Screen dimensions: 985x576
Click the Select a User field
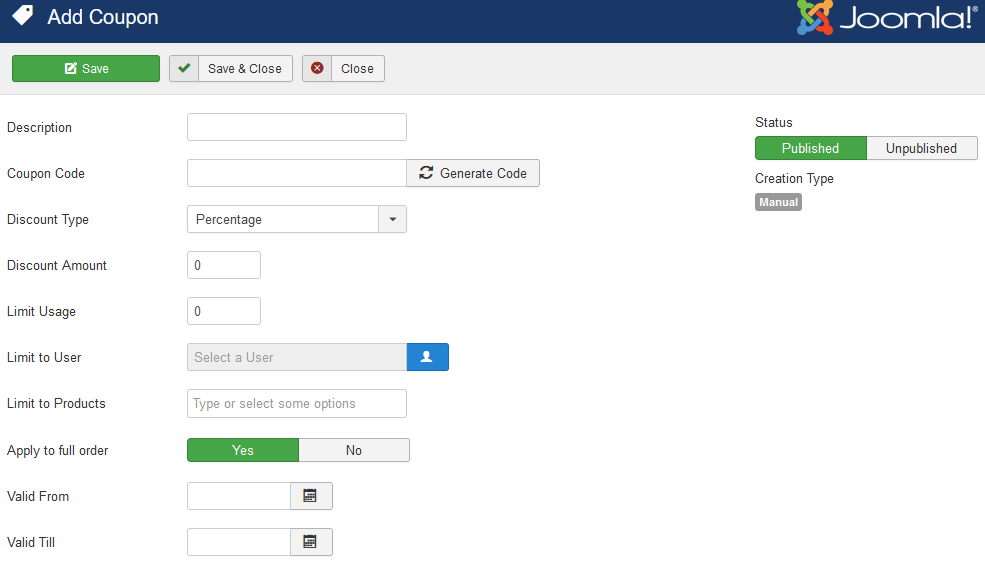297,357
